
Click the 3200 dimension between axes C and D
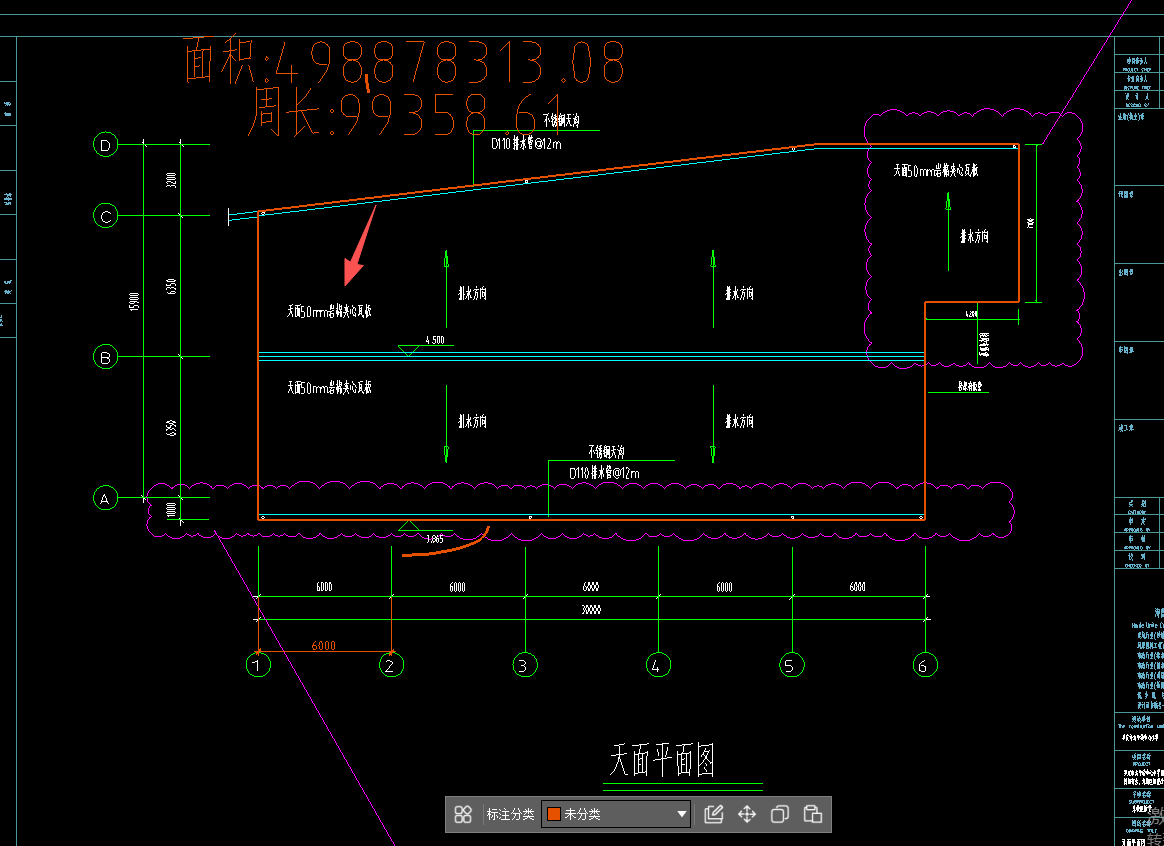tap(171, 180)
